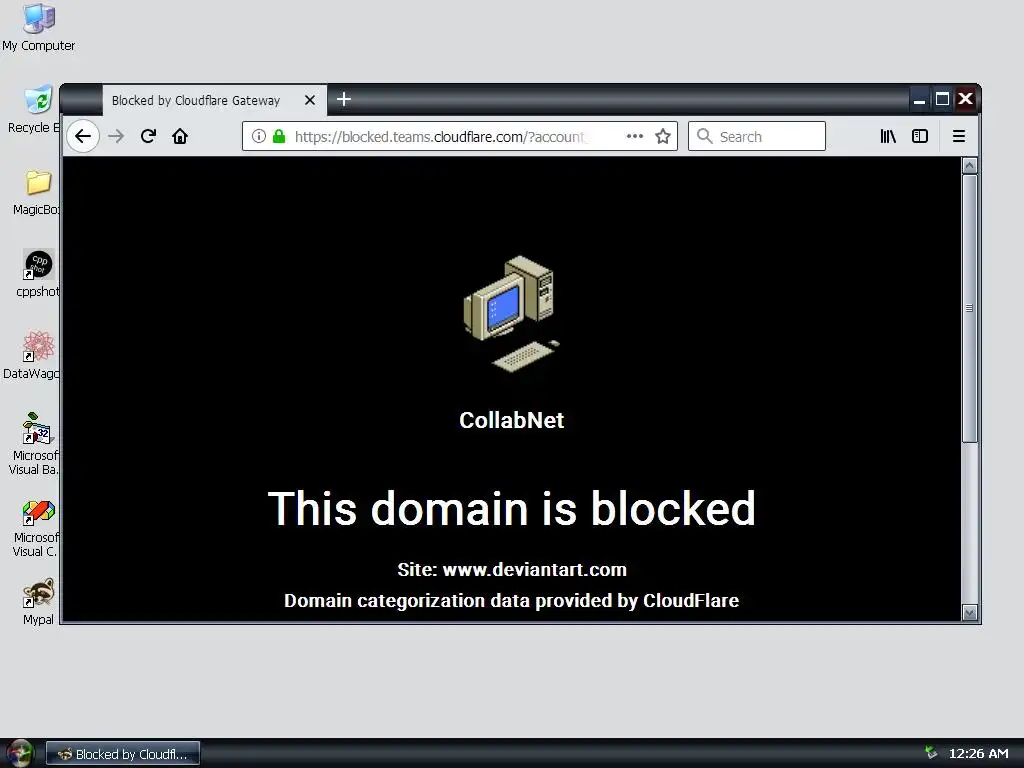Viewport: 1024px width, 768px height.
Task: Click the 12:26 AM clock
Action: (x=978, y=754)
